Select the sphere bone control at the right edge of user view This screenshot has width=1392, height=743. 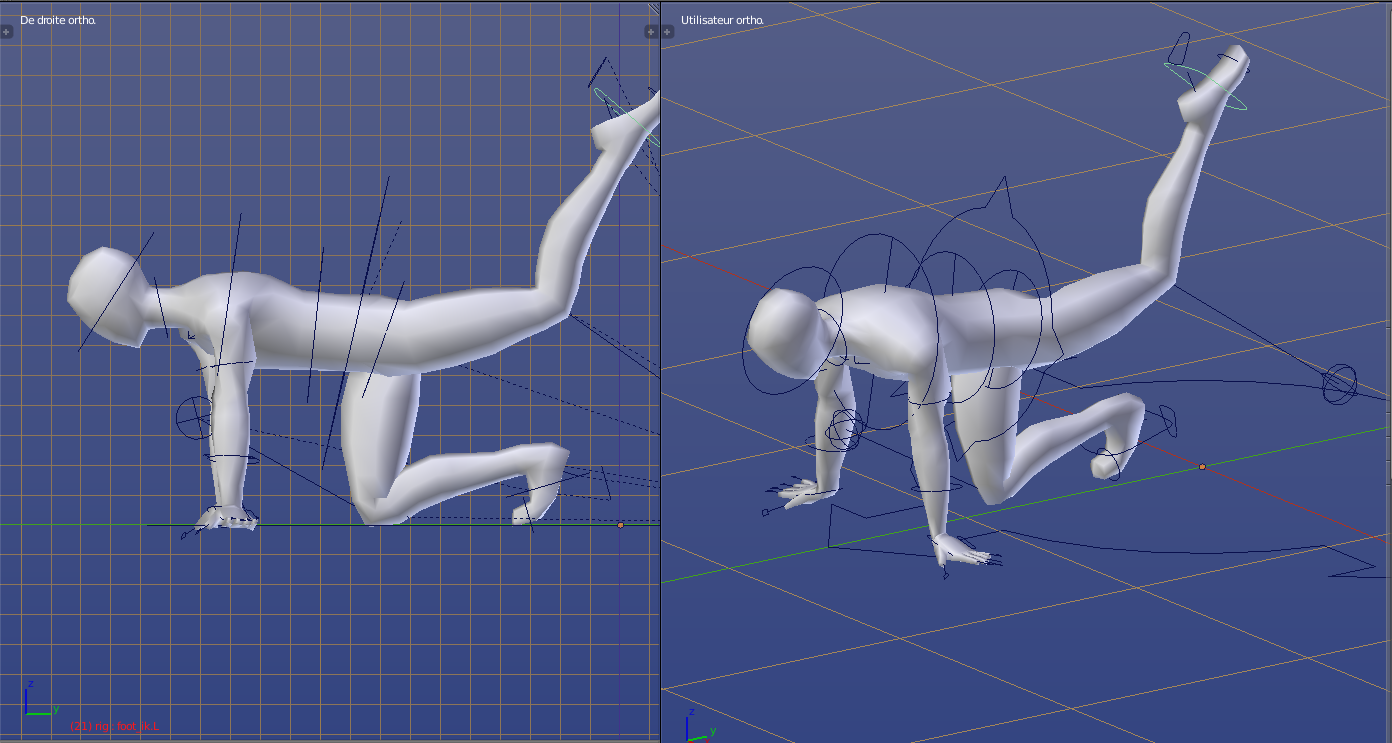pyautogui.click(x=1339, y=384)
